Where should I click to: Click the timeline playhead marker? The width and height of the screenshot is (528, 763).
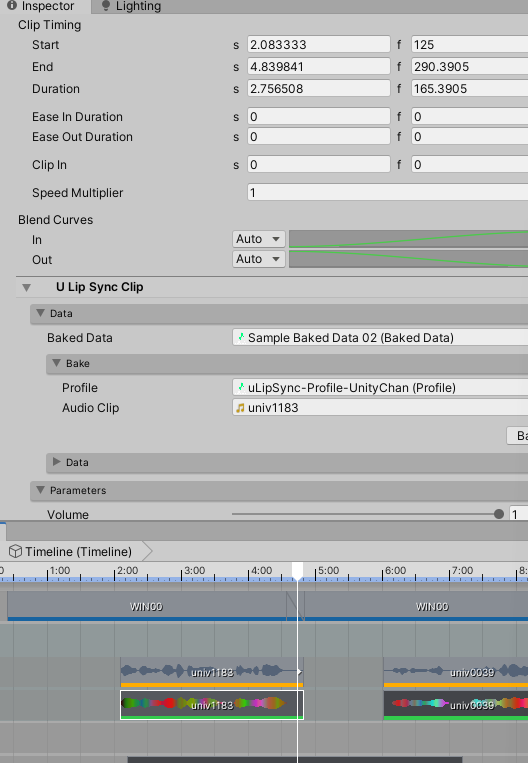(x=297, y=570)
